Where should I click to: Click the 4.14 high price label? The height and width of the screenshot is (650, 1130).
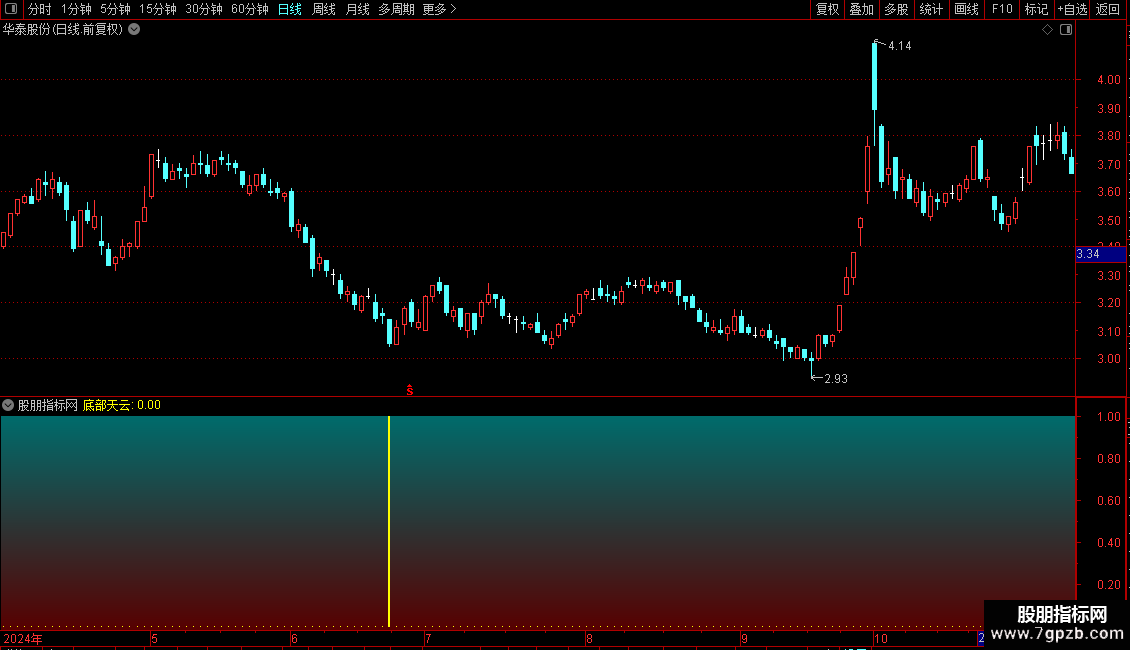point(899,45)
